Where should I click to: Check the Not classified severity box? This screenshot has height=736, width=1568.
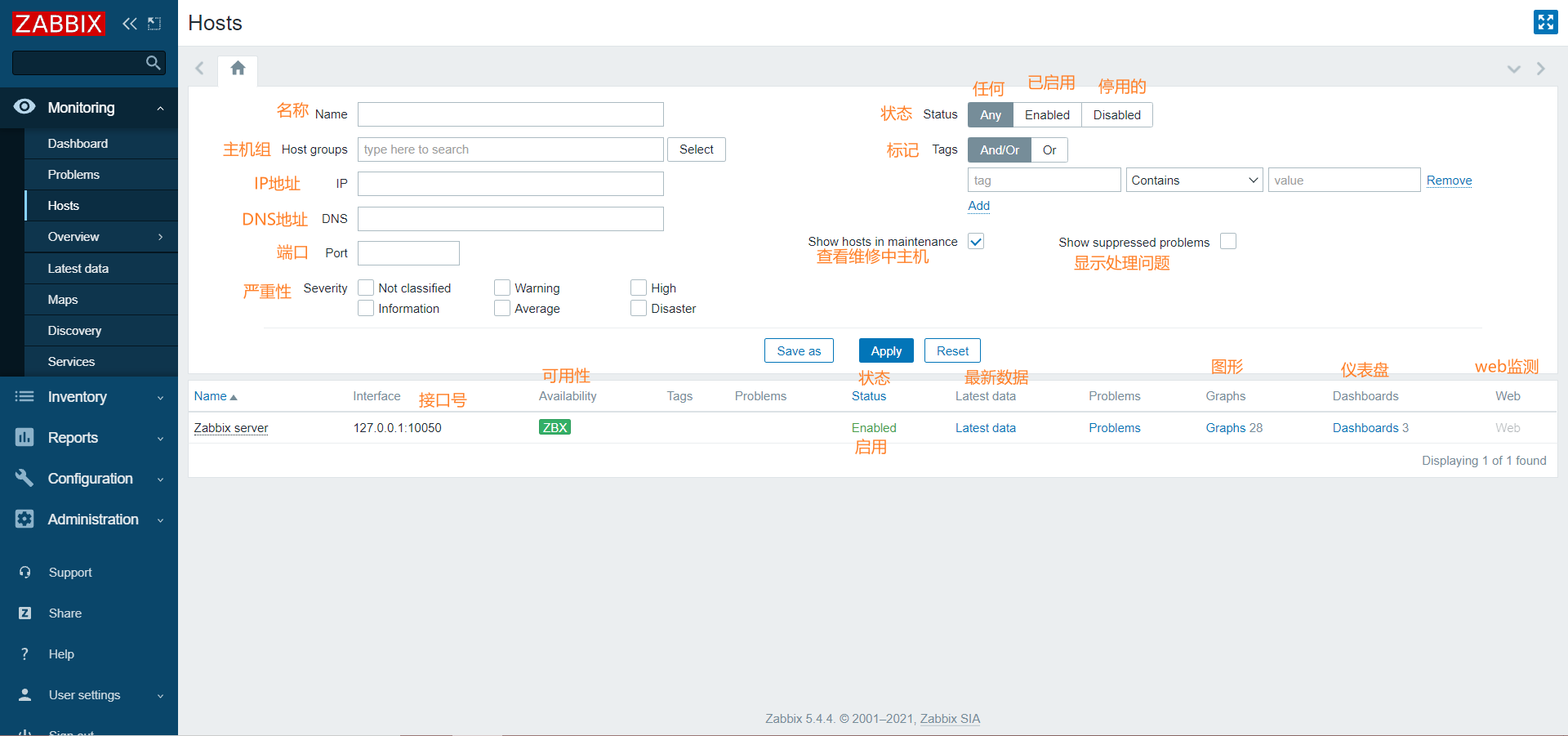(366, 288)
